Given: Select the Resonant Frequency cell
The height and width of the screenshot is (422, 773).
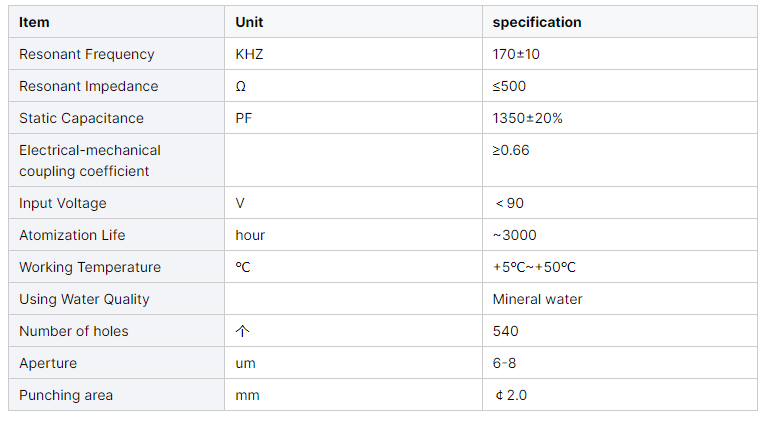Looking at the screenshot, I should pyautogui.click(x=87, y=54).
